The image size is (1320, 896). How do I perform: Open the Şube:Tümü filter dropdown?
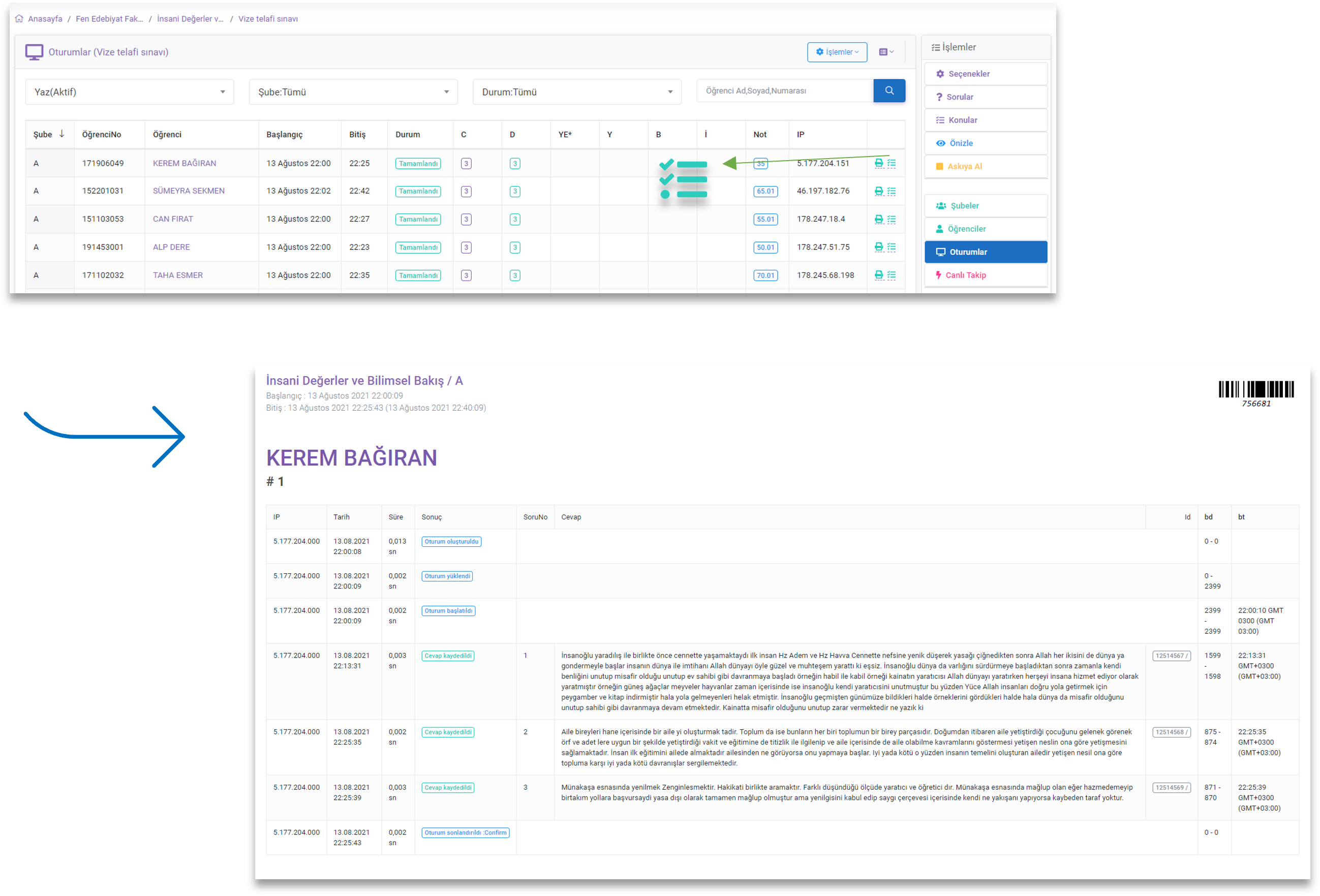(x=353, y=92)
